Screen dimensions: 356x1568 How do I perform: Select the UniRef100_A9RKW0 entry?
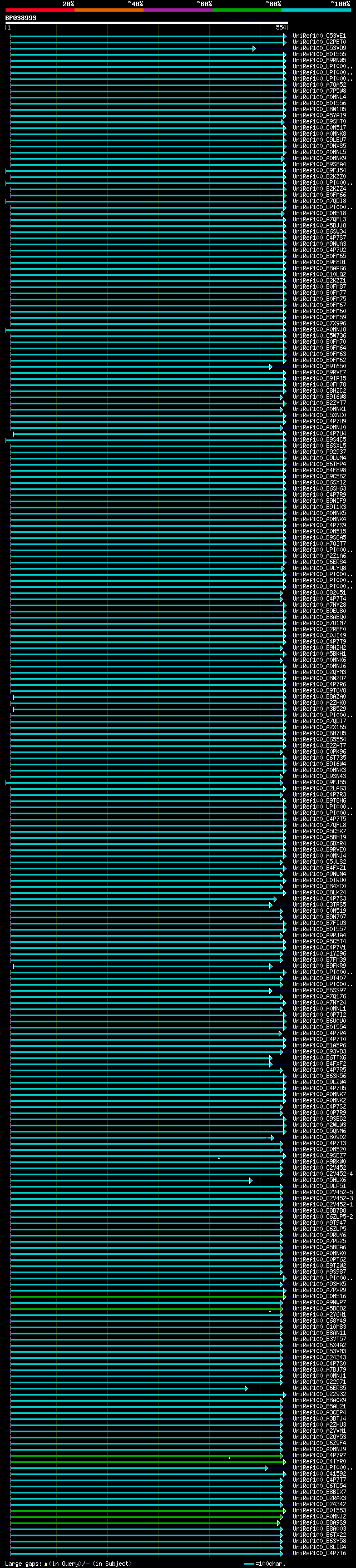[x=319, y=1161]
